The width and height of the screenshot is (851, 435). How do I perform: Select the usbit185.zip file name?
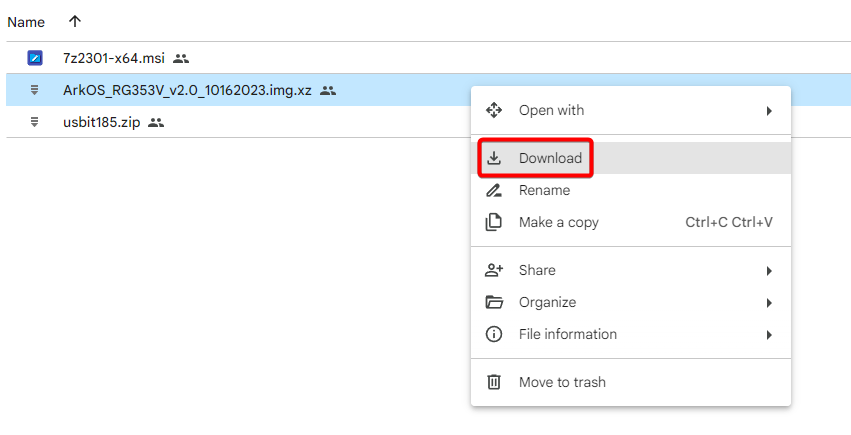[101, 122]
